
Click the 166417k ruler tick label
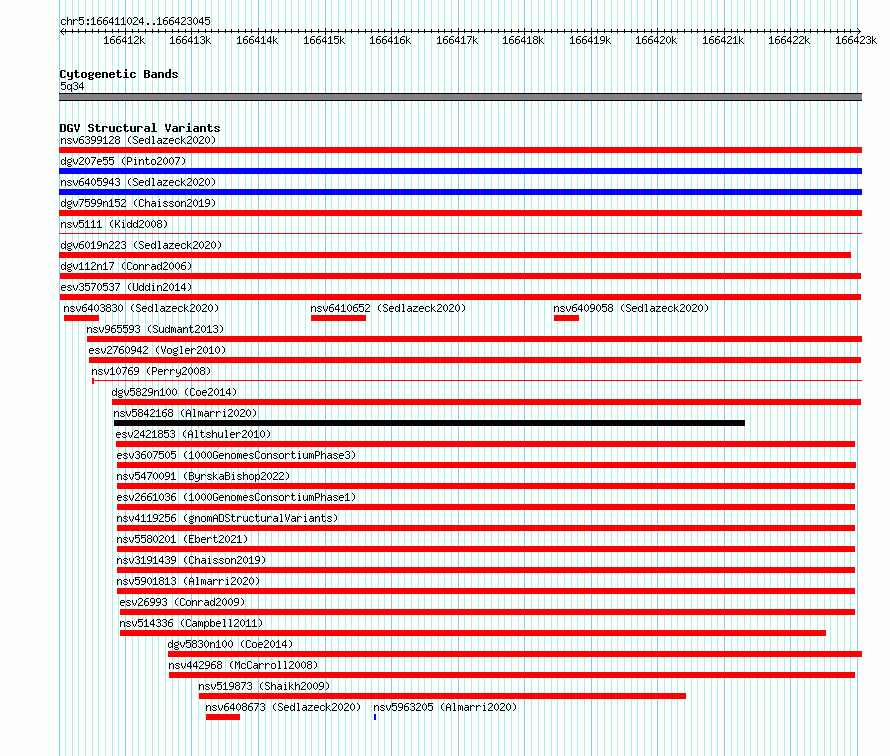coord(457,40)
